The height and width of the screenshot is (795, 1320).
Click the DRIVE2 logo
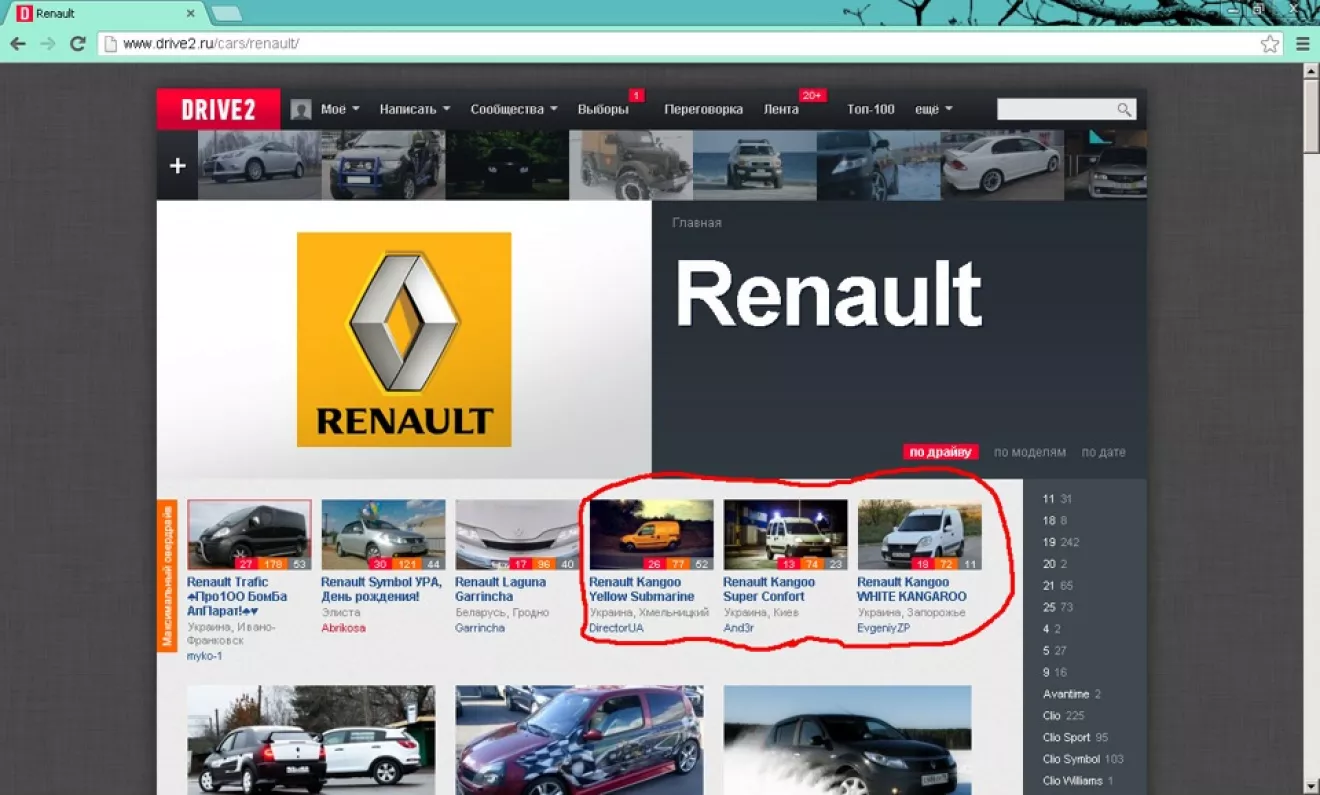click(218, 110)
